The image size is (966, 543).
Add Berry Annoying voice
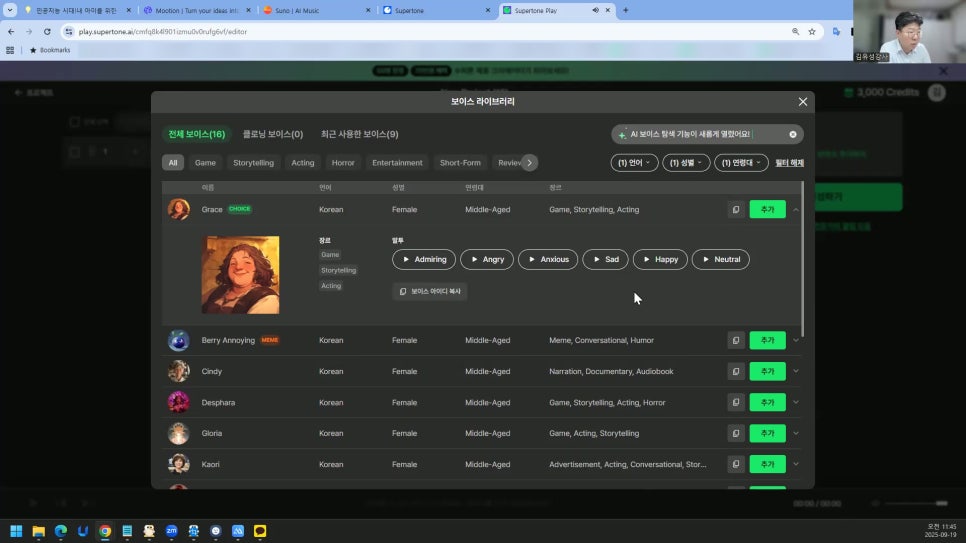pos(767,340)
